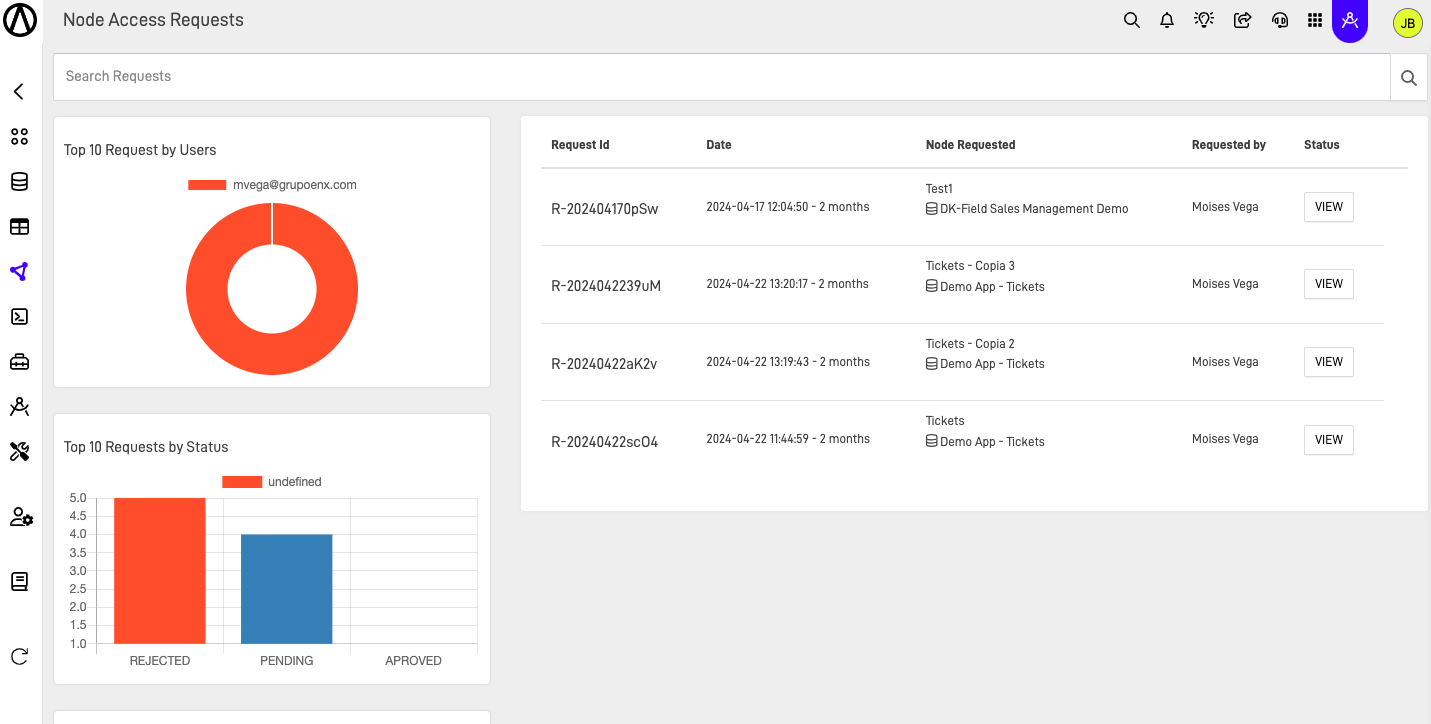The height and width of the screenshot is (724, 1431).
Task: Open the JB user avatar menu
Action: coord(1407,23)
